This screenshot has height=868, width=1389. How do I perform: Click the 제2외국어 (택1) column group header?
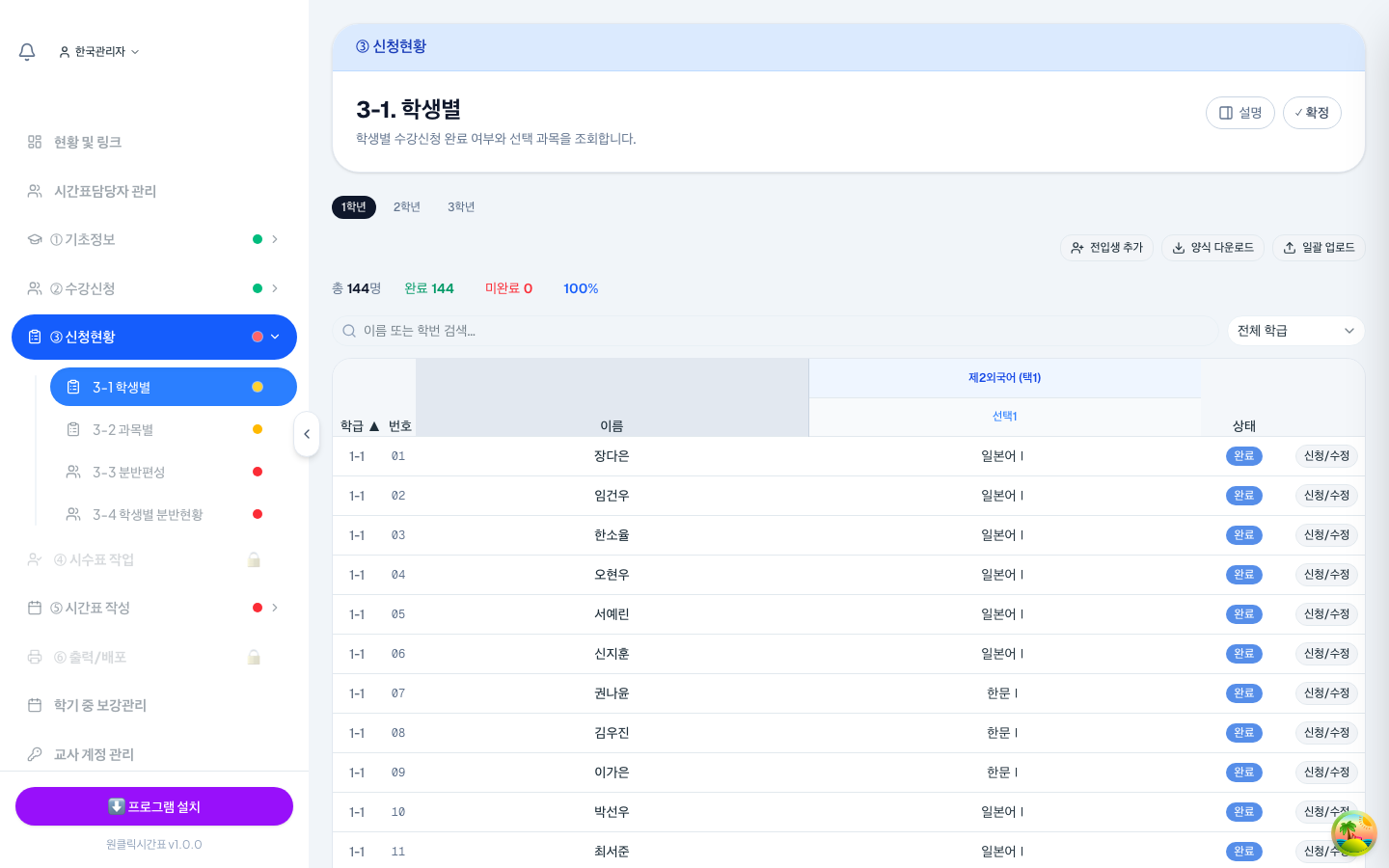coord(1005,378)
